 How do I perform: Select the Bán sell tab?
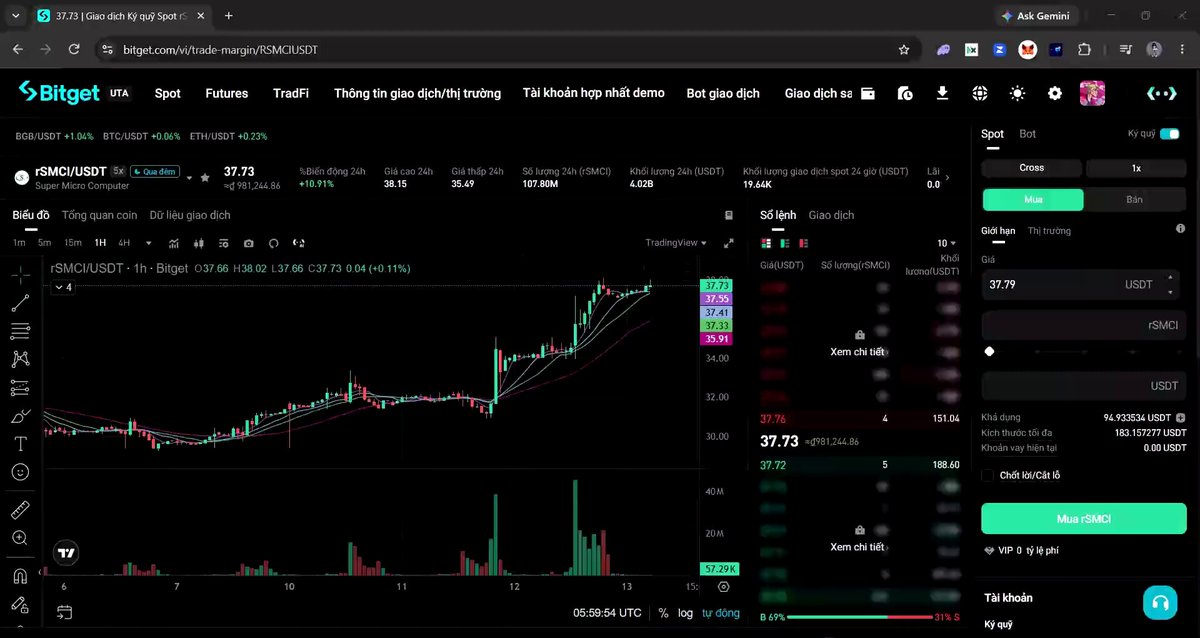(x=1135, y=199)
